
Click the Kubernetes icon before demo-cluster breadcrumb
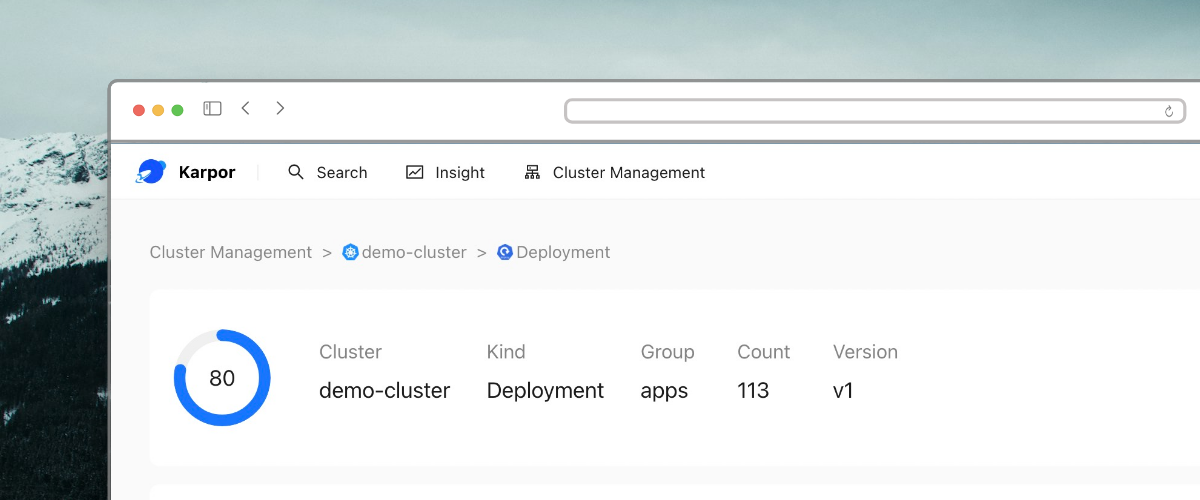click(x=350, y=252)
